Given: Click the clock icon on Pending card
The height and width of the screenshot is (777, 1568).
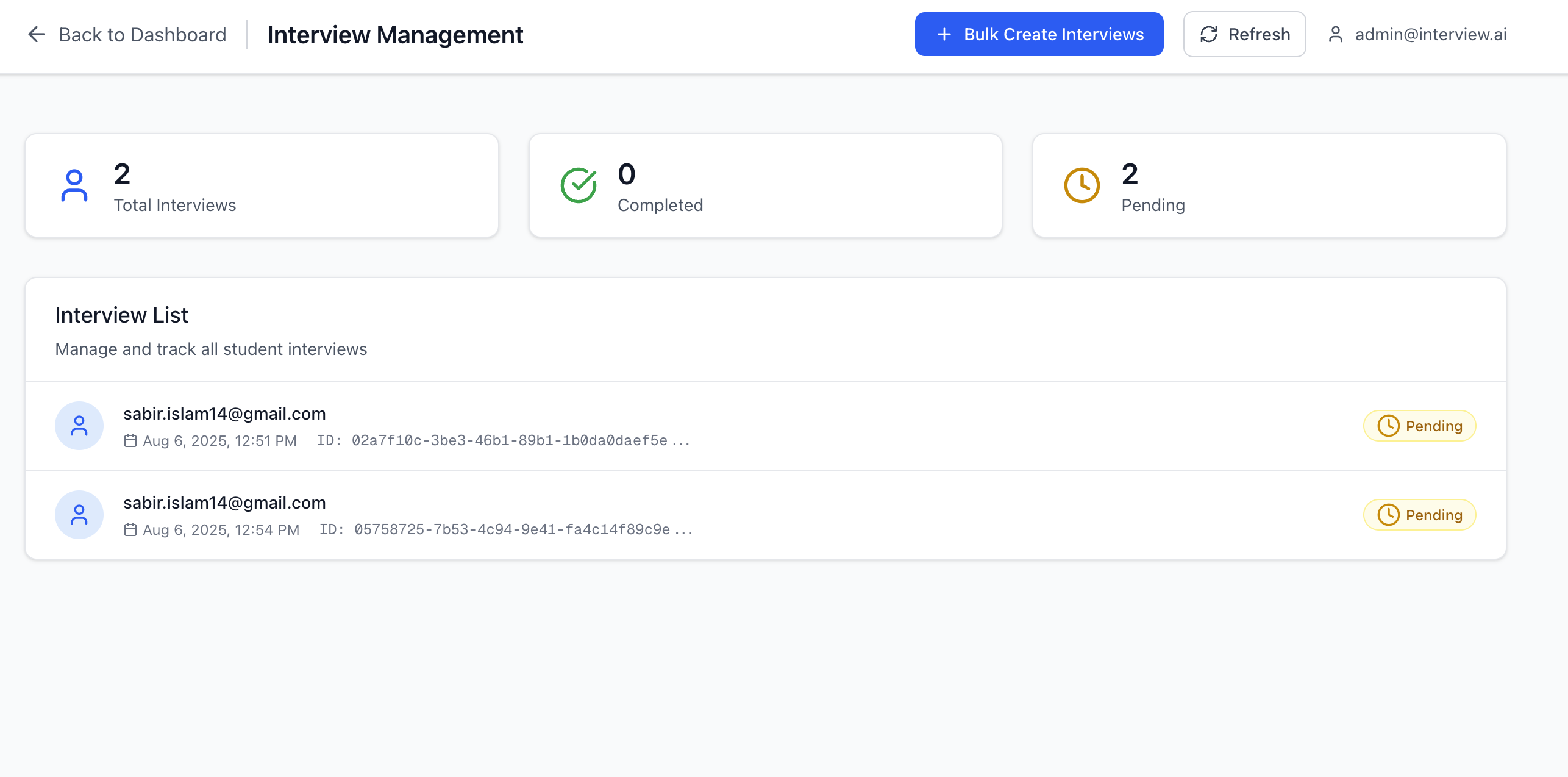Looking at the screenshot, I should click(x=1080, y=185).
